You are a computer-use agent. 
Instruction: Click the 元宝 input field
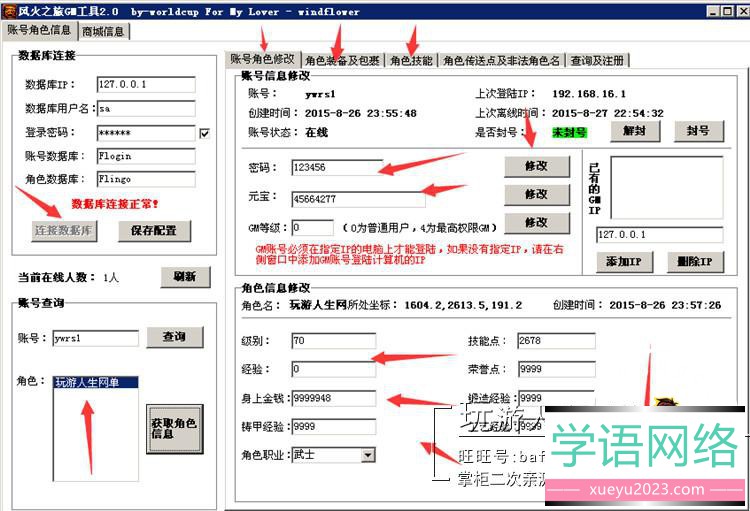tap(357, 199)
